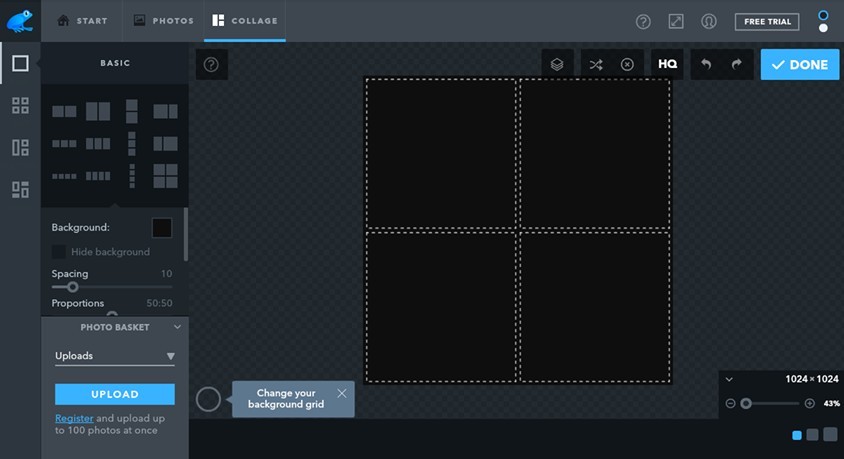Click the circle hint button beside tooltip

pyautogui.click(x=208, y=399)
